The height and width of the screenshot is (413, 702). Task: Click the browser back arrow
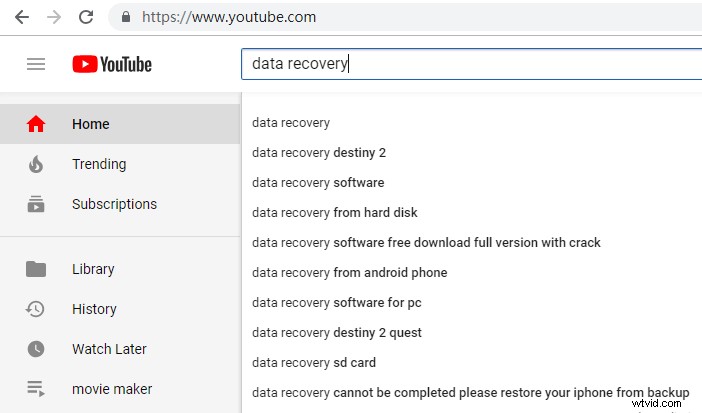click(x=22, y=17)
